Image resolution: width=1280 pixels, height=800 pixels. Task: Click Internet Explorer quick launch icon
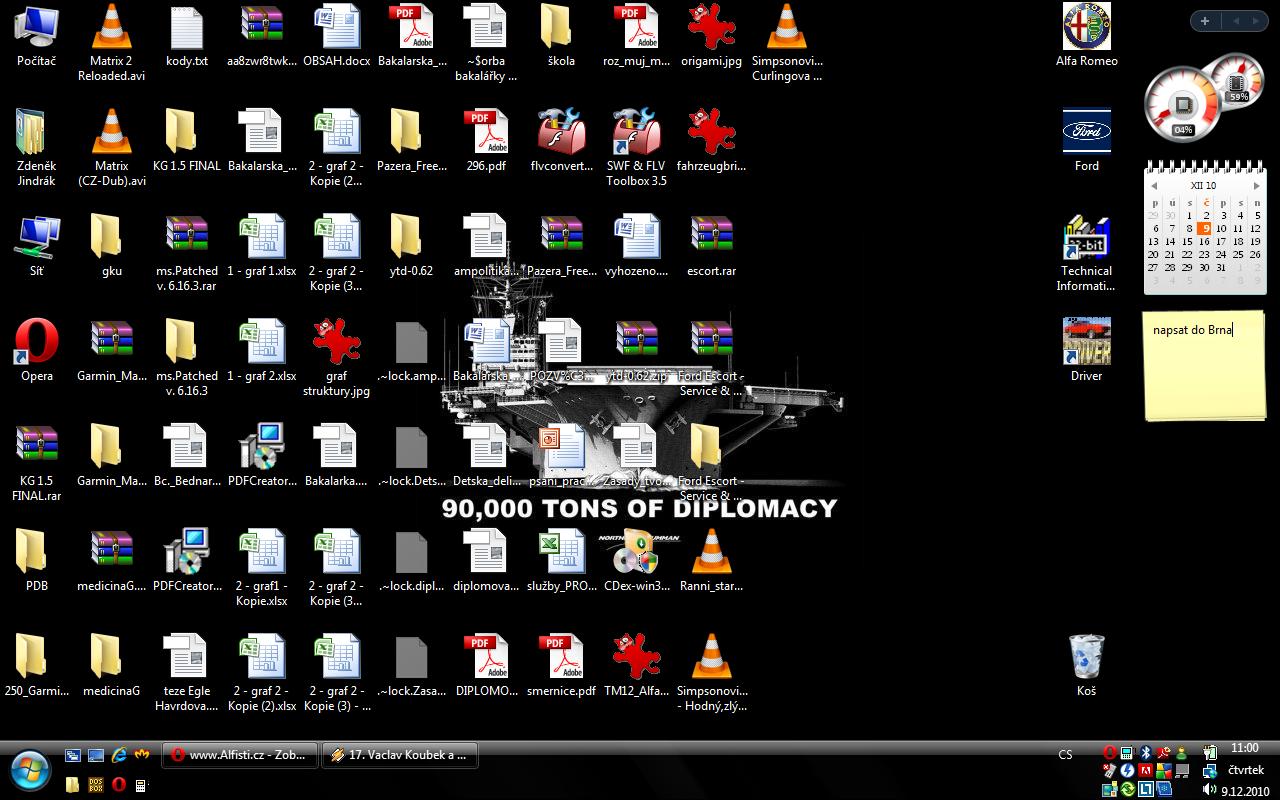point(120,755)
